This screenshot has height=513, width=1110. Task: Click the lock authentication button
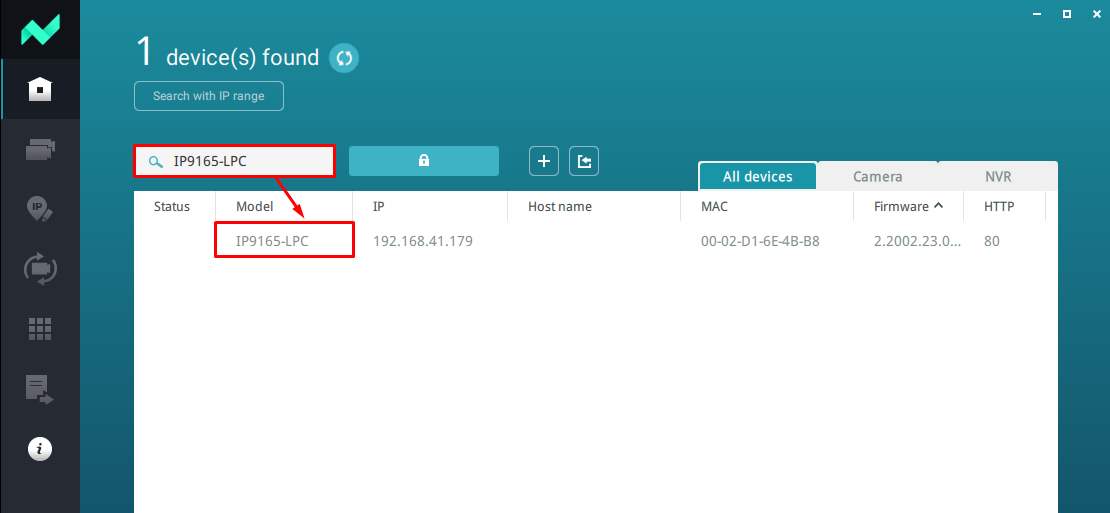click(x=424, y=161)
